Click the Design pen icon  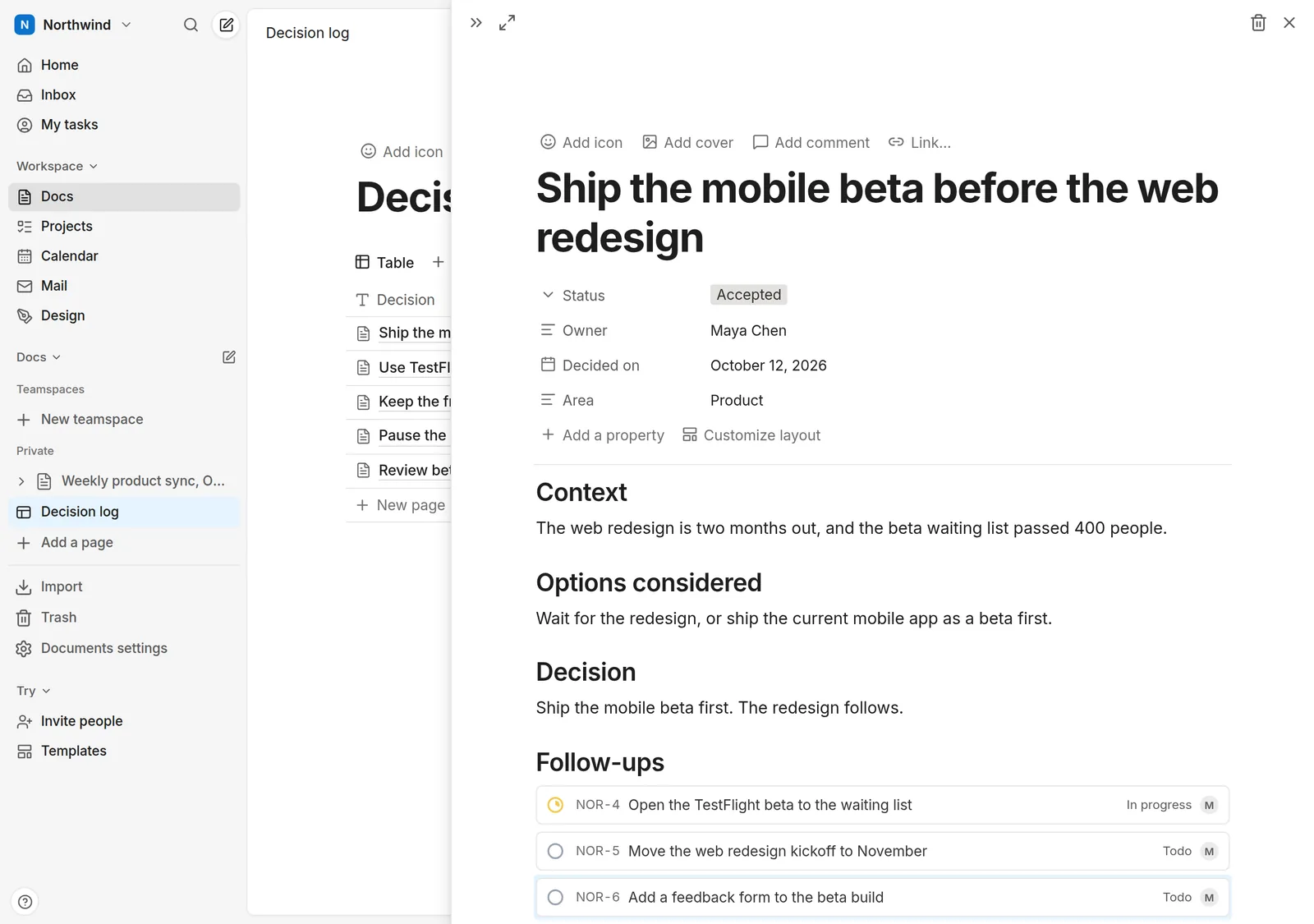[25, 315]
